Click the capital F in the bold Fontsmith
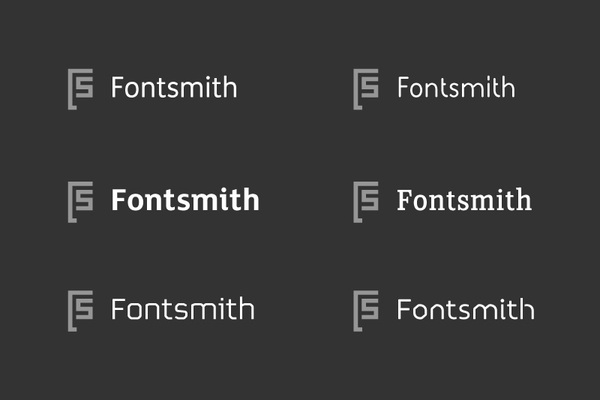Screen dimensions: 600x400 [119, 200]
